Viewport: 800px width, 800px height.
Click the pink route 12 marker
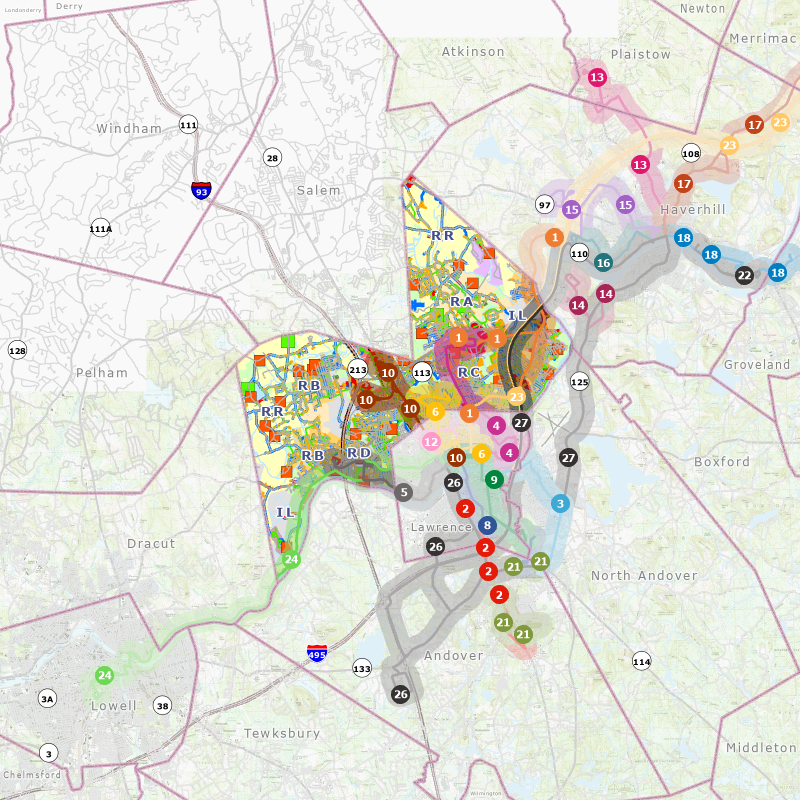[x=431, y=441]
